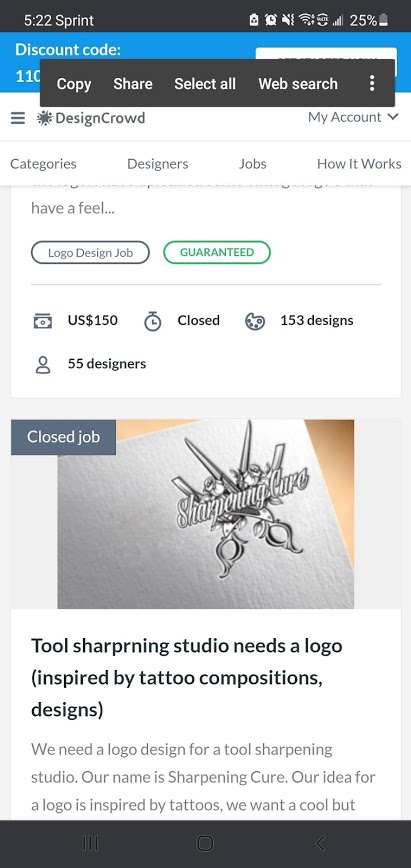The width and height of the screenshot is (411, 868).
Task: Open the Categories tab
Action: tap(43, 164)
